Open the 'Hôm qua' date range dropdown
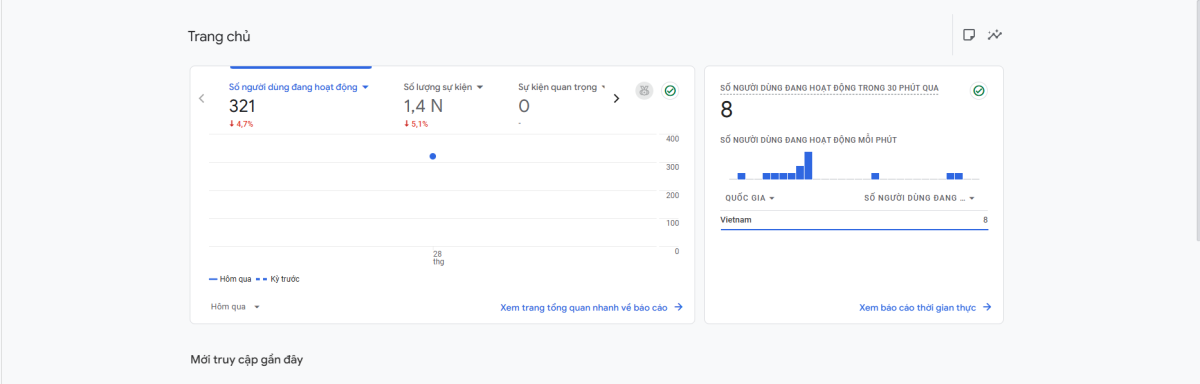1200x384 pixels. 235,307
